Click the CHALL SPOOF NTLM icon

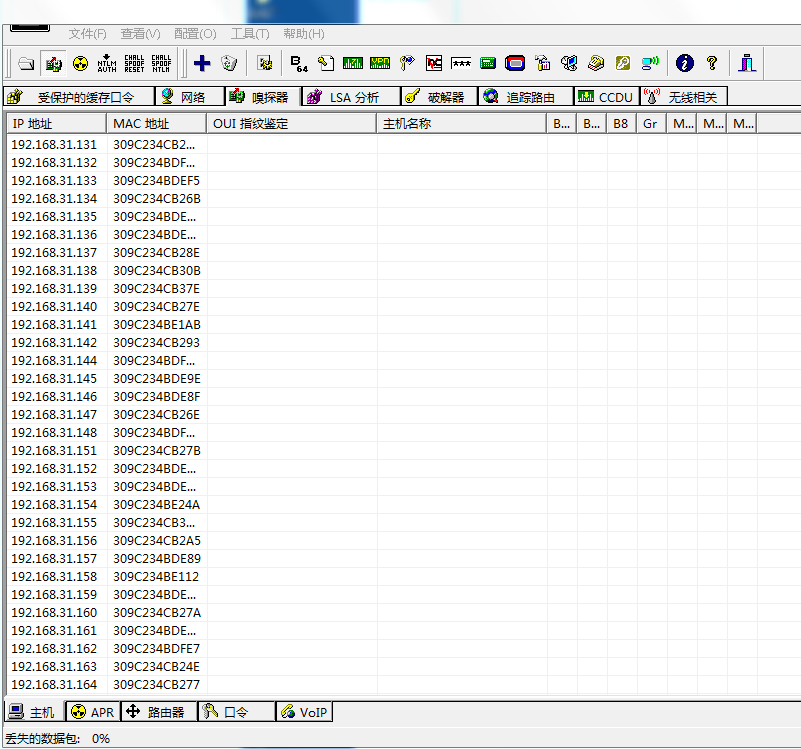tap(161, 63)
